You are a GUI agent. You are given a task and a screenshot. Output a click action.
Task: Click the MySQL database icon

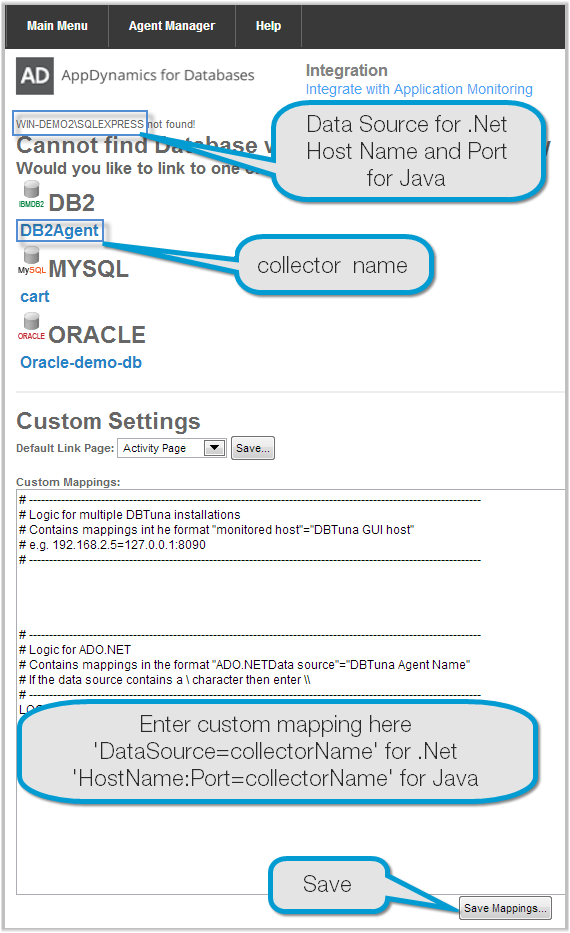32,260
